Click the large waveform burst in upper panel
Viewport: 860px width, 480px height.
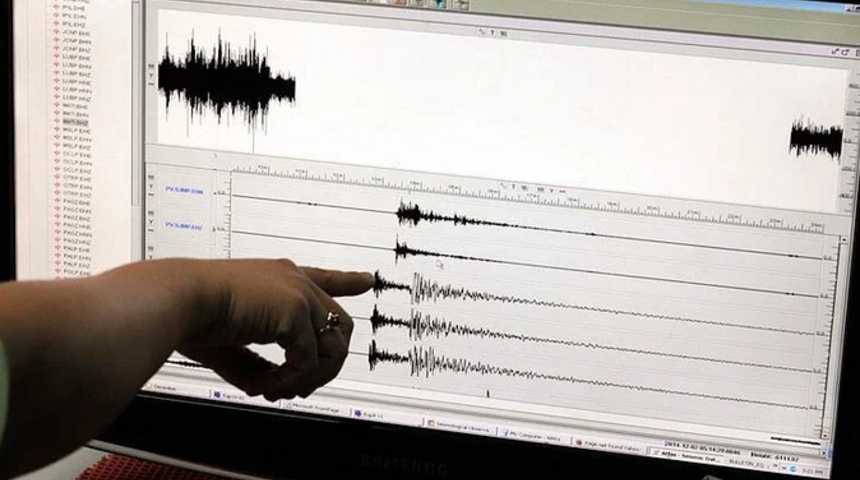(x=226, y=80)
